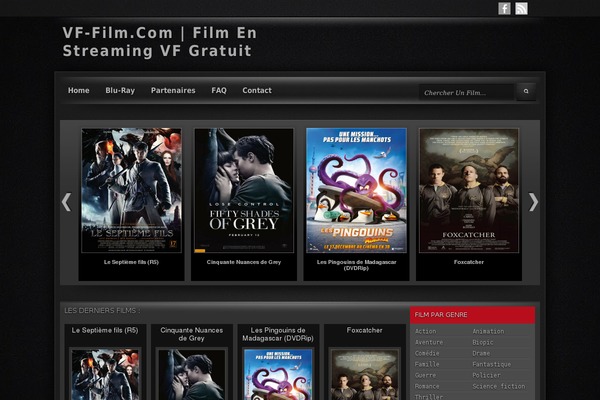Select the Comédie genre

click(427, 353)
